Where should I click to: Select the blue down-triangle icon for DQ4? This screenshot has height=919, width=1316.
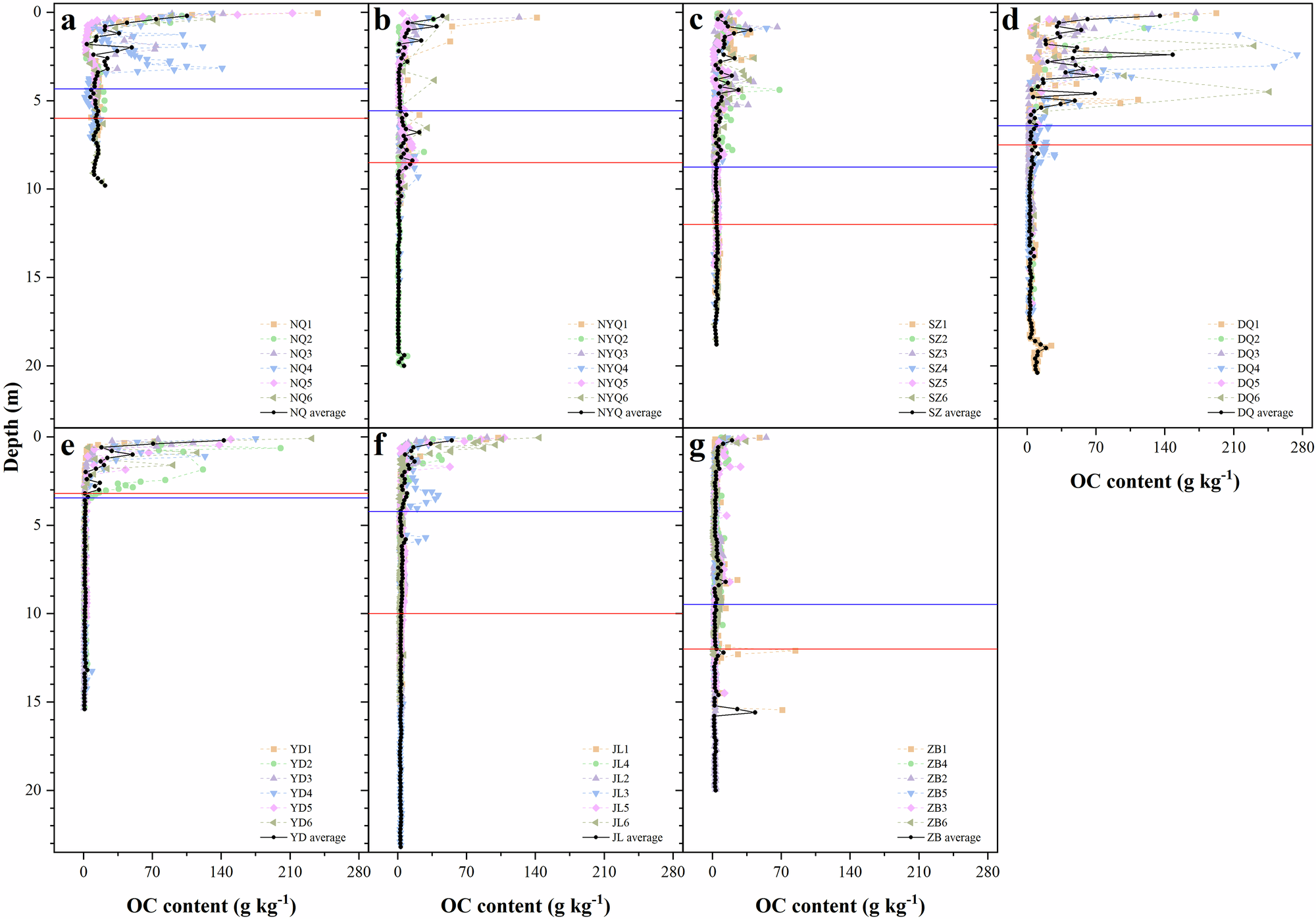(1221, 370)
